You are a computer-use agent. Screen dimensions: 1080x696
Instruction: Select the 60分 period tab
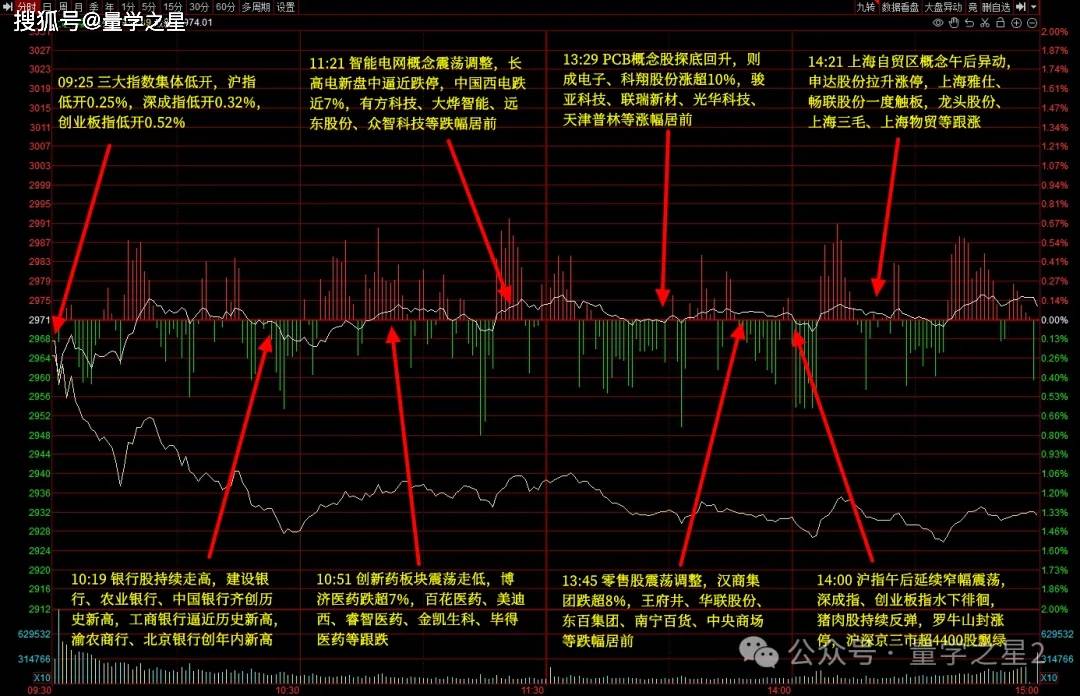click(225, 7)
